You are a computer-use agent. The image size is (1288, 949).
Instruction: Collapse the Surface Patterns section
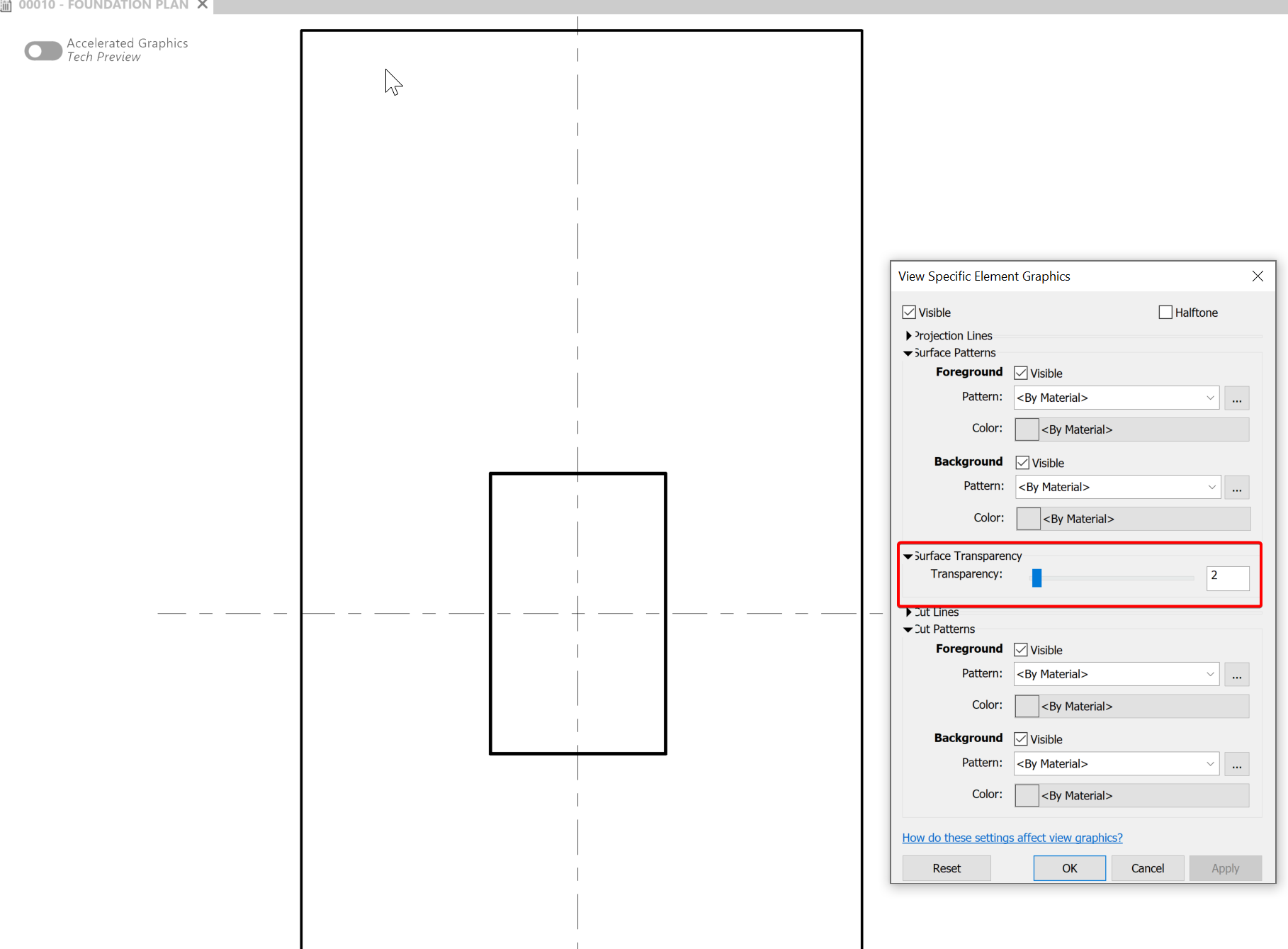click(908, 353)
